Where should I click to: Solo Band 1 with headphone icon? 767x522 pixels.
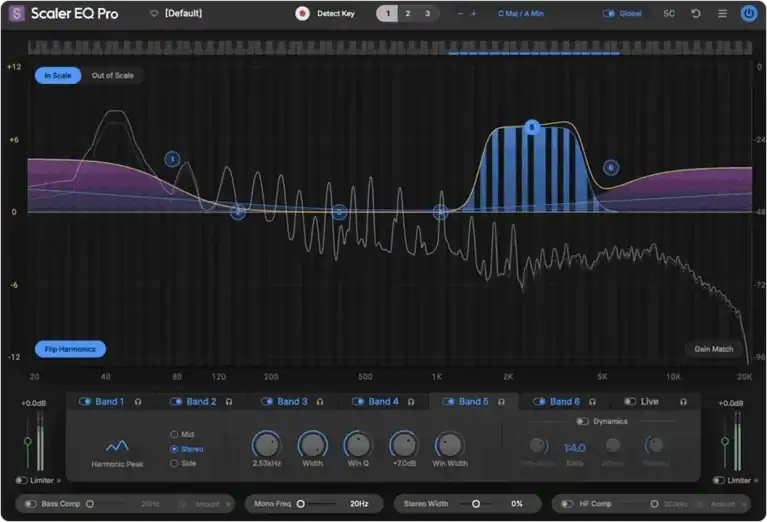tap(138, 402)
